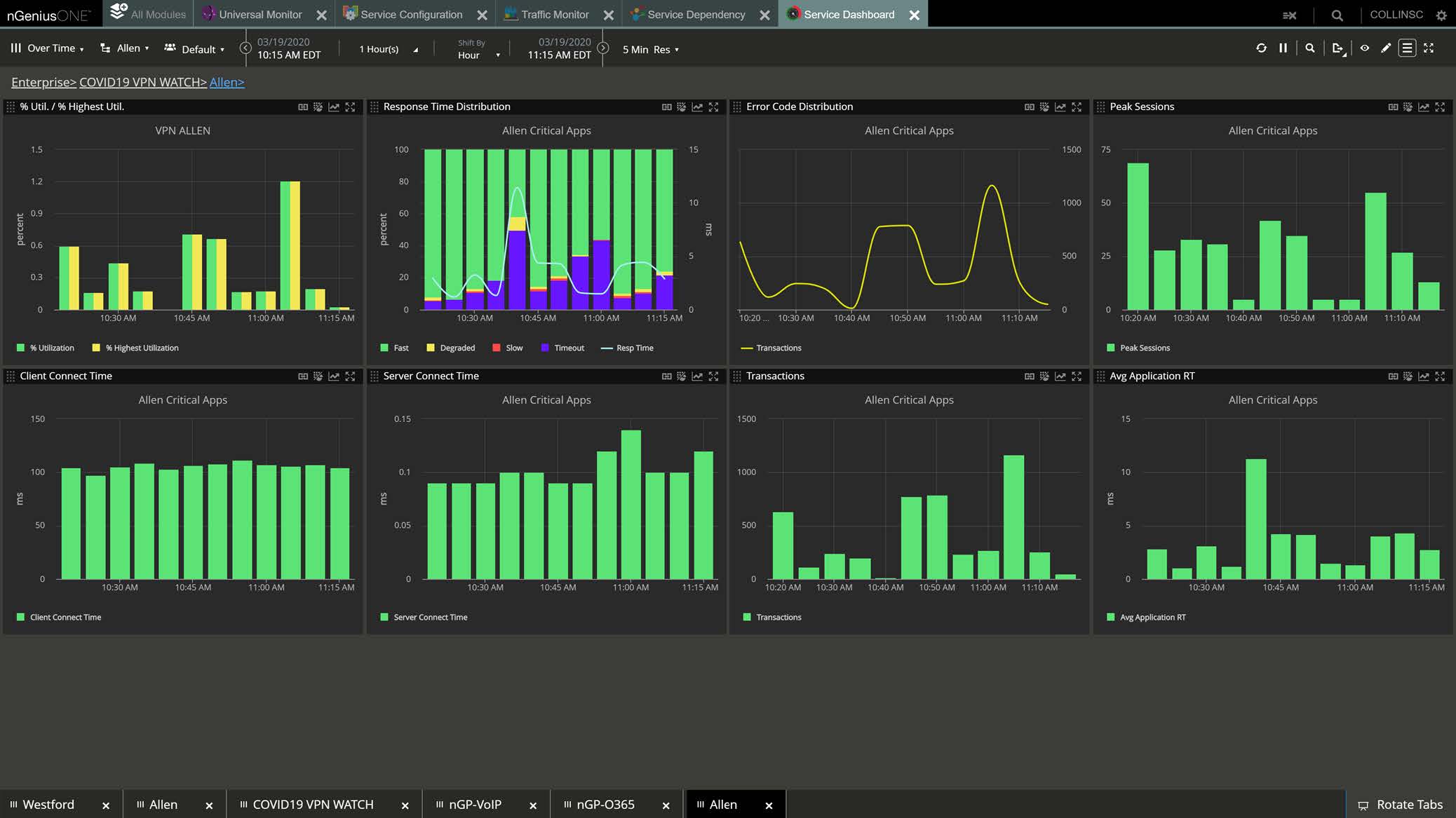Click the dashboard refresh icon

click(1261, 48)
